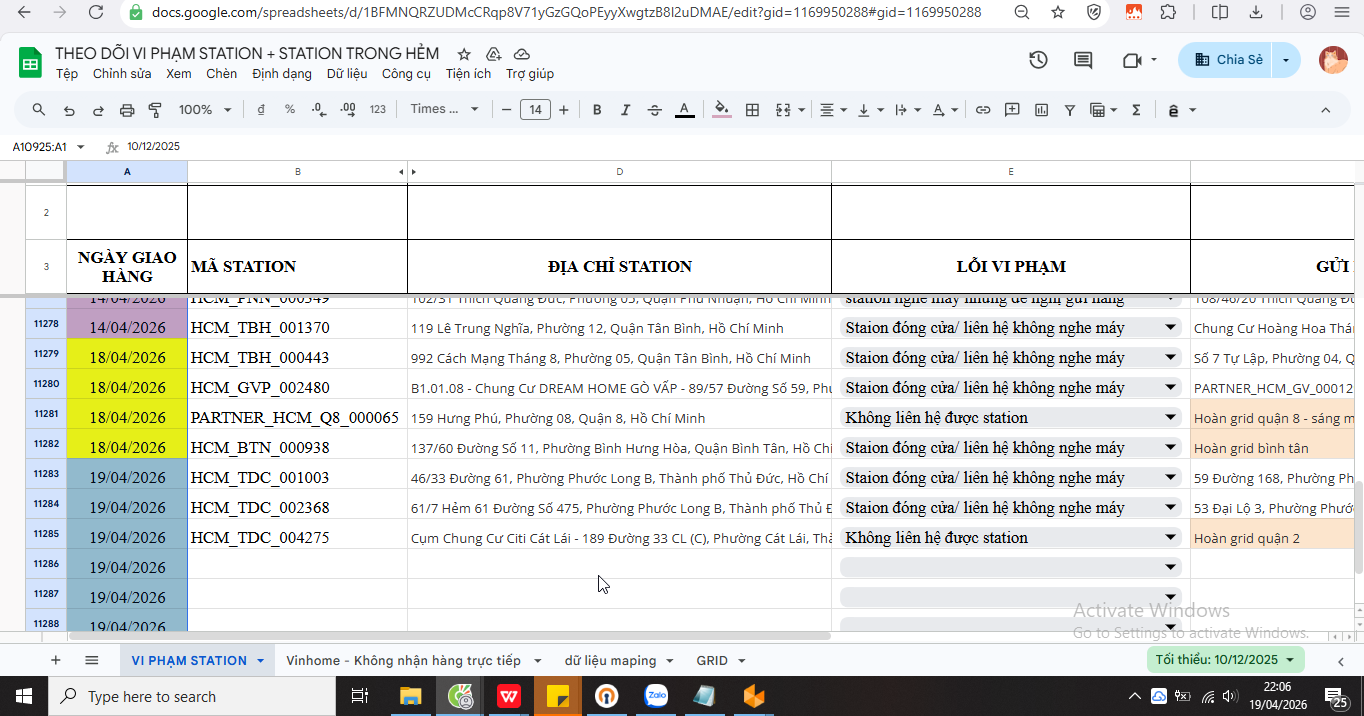Toggle strikethrough formatting

click(x=655, y=110)
